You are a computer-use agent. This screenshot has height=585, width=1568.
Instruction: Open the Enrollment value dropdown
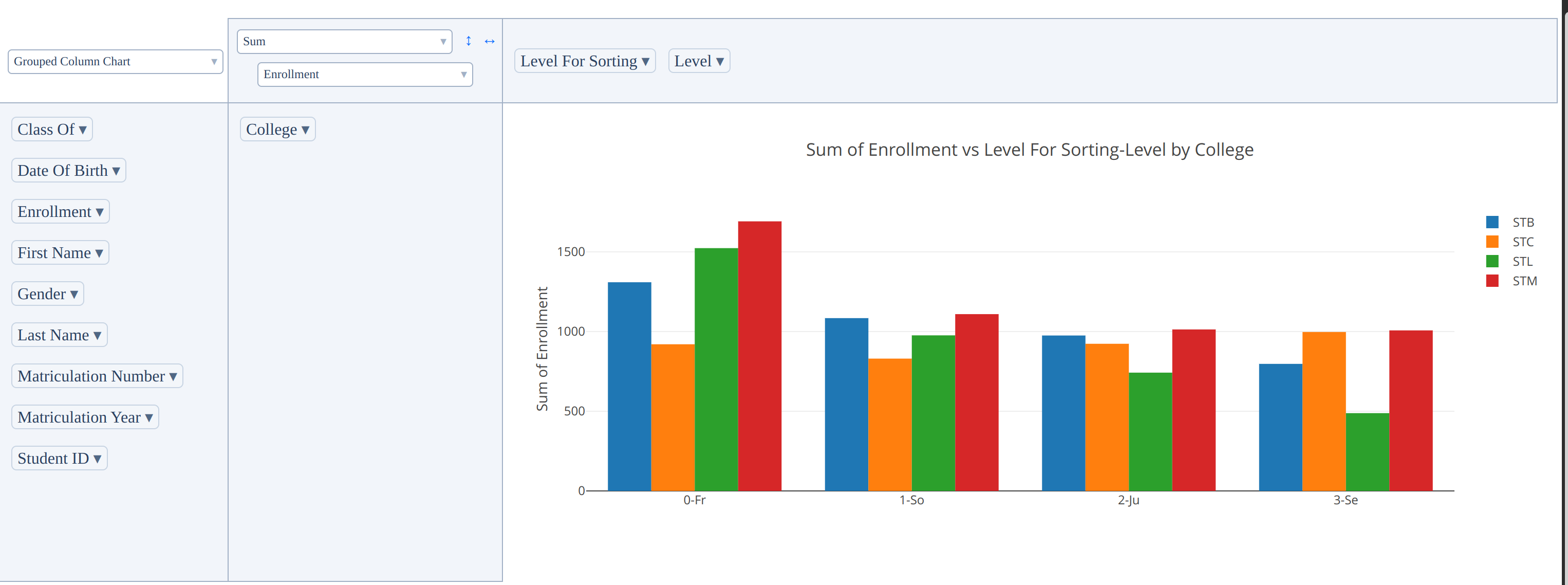point(365,74)
